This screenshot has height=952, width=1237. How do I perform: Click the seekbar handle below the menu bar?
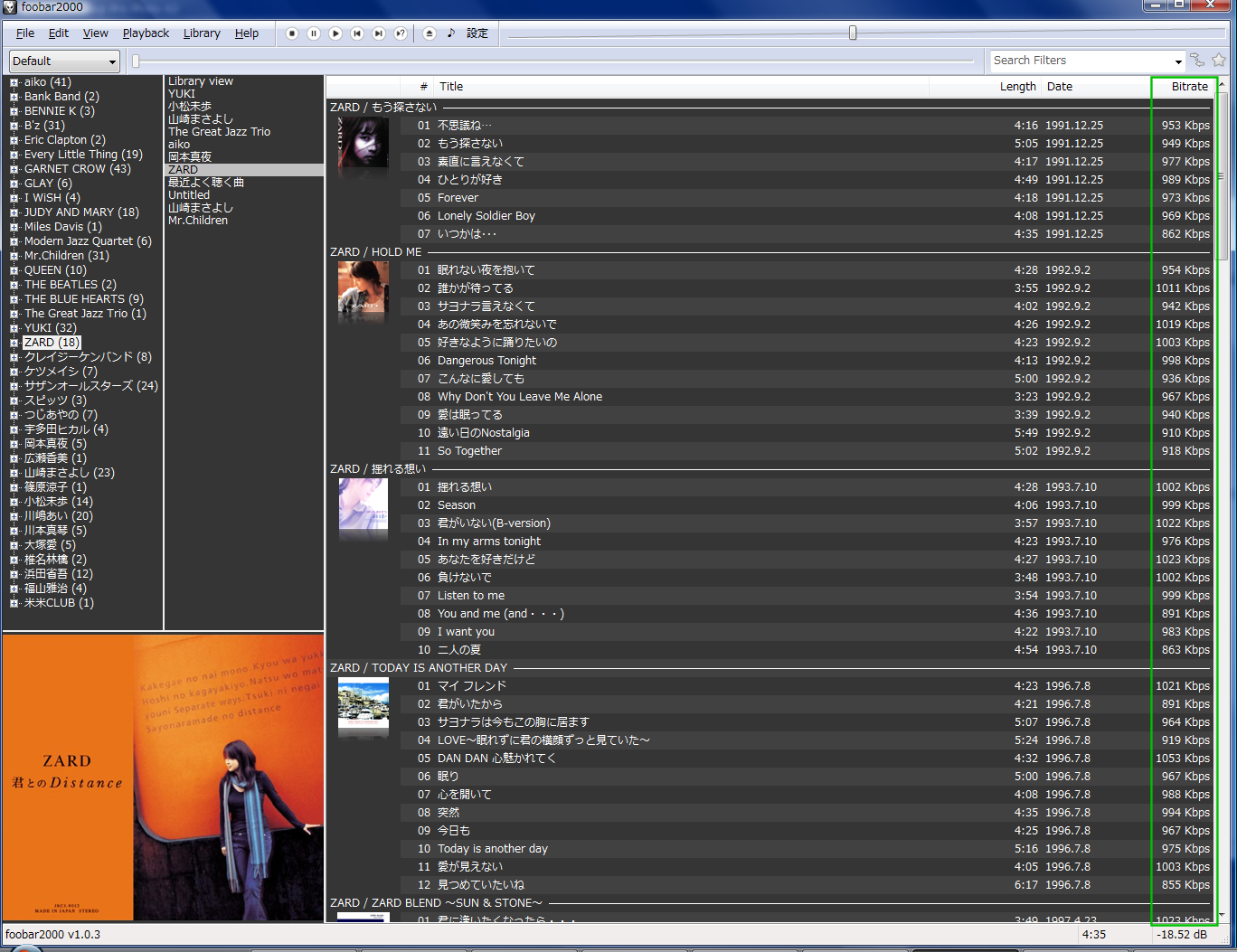[137, 61]
